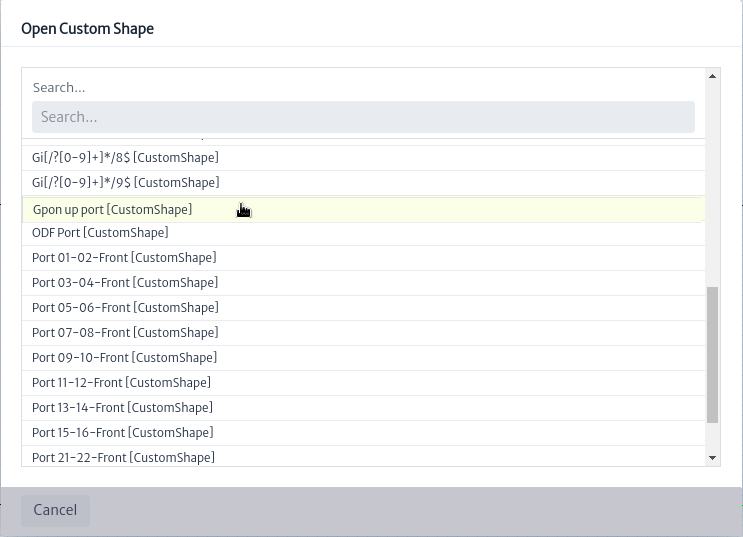Select Port 03-04-Front custom shape
The height and width of the screenshot is (537, 743).
(363, 283)
